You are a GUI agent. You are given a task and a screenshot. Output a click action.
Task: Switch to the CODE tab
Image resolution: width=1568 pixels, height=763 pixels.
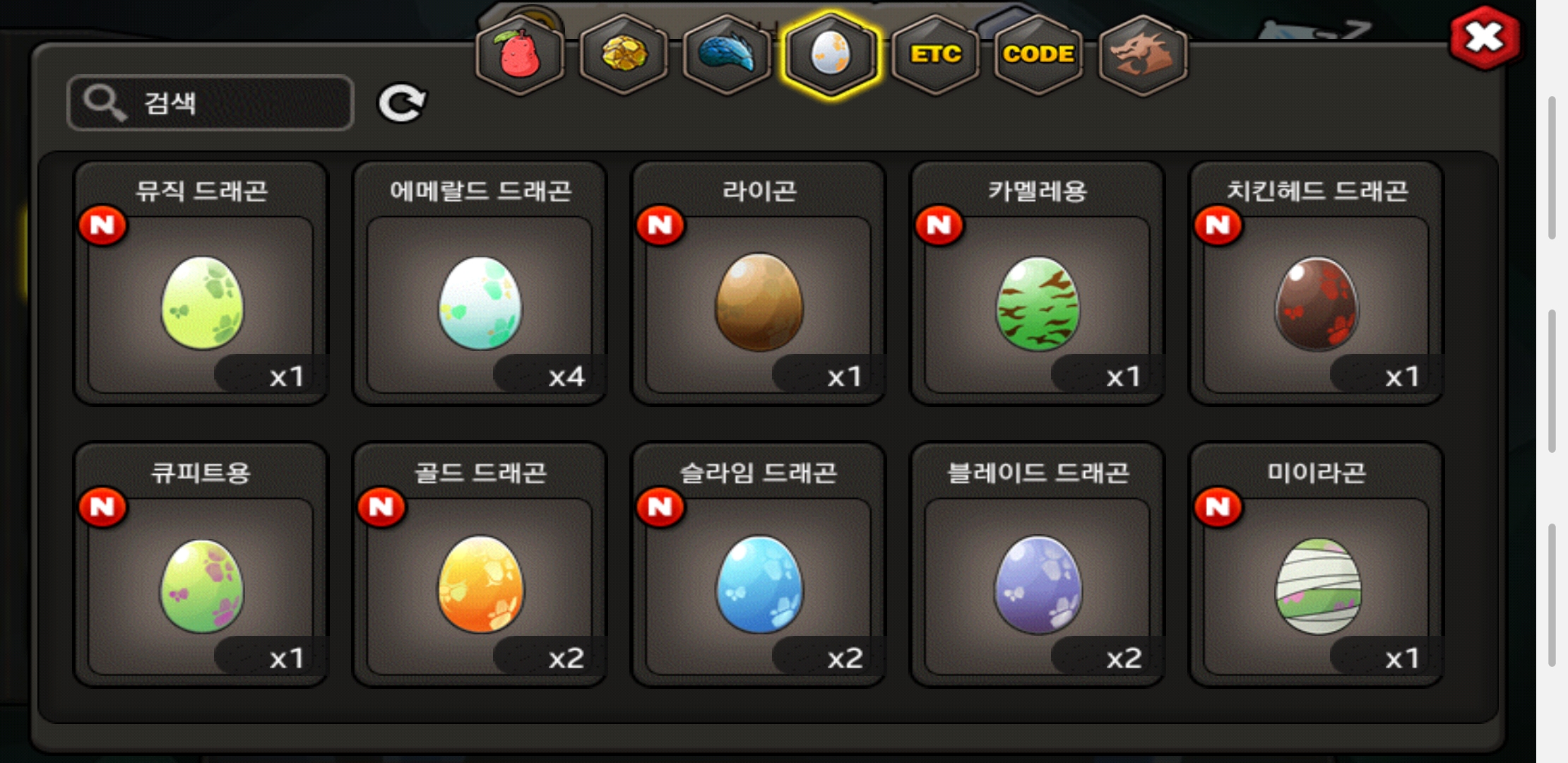coord(1039,55)
